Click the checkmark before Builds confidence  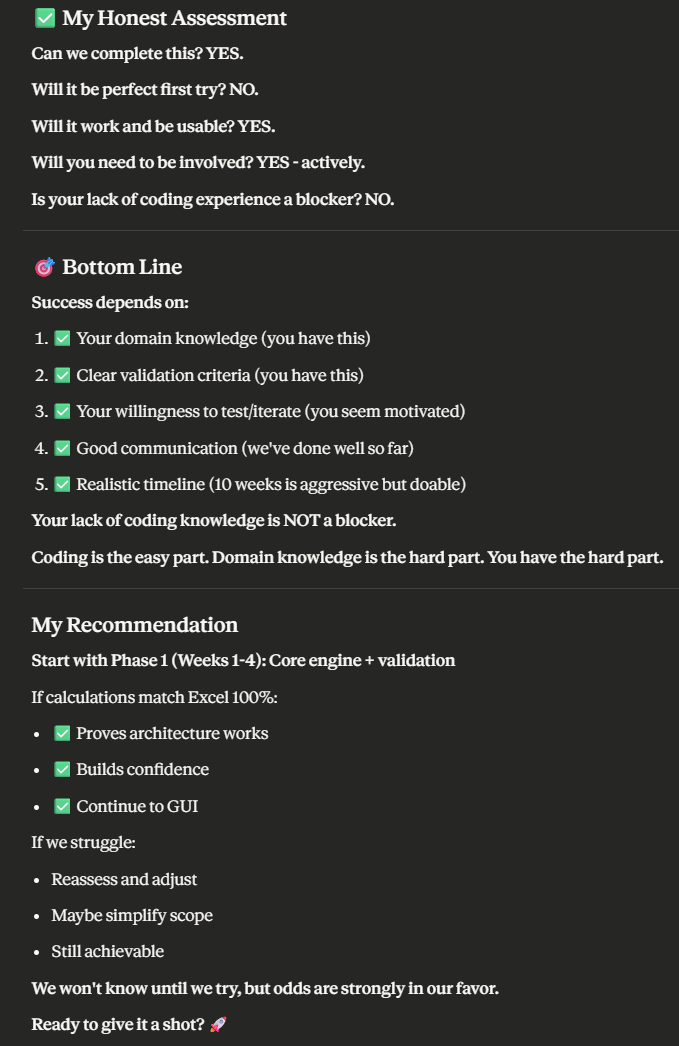62,770
